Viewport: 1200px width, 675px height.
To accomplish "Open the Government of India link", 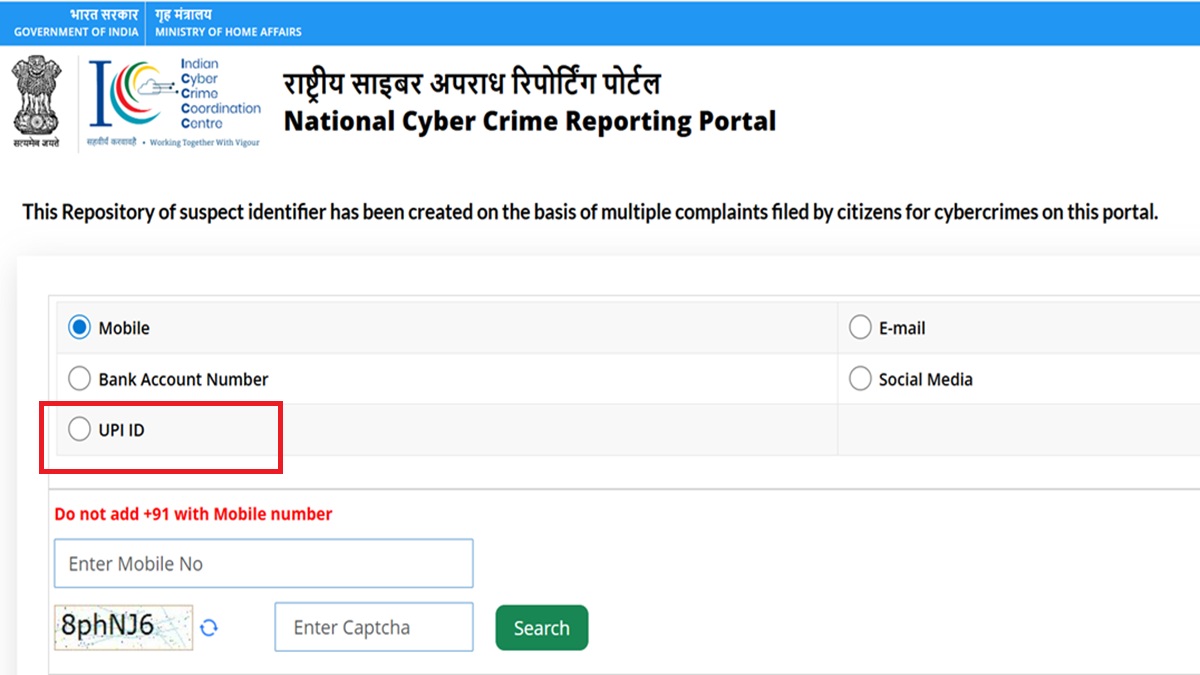I will [x=76, y=32].
